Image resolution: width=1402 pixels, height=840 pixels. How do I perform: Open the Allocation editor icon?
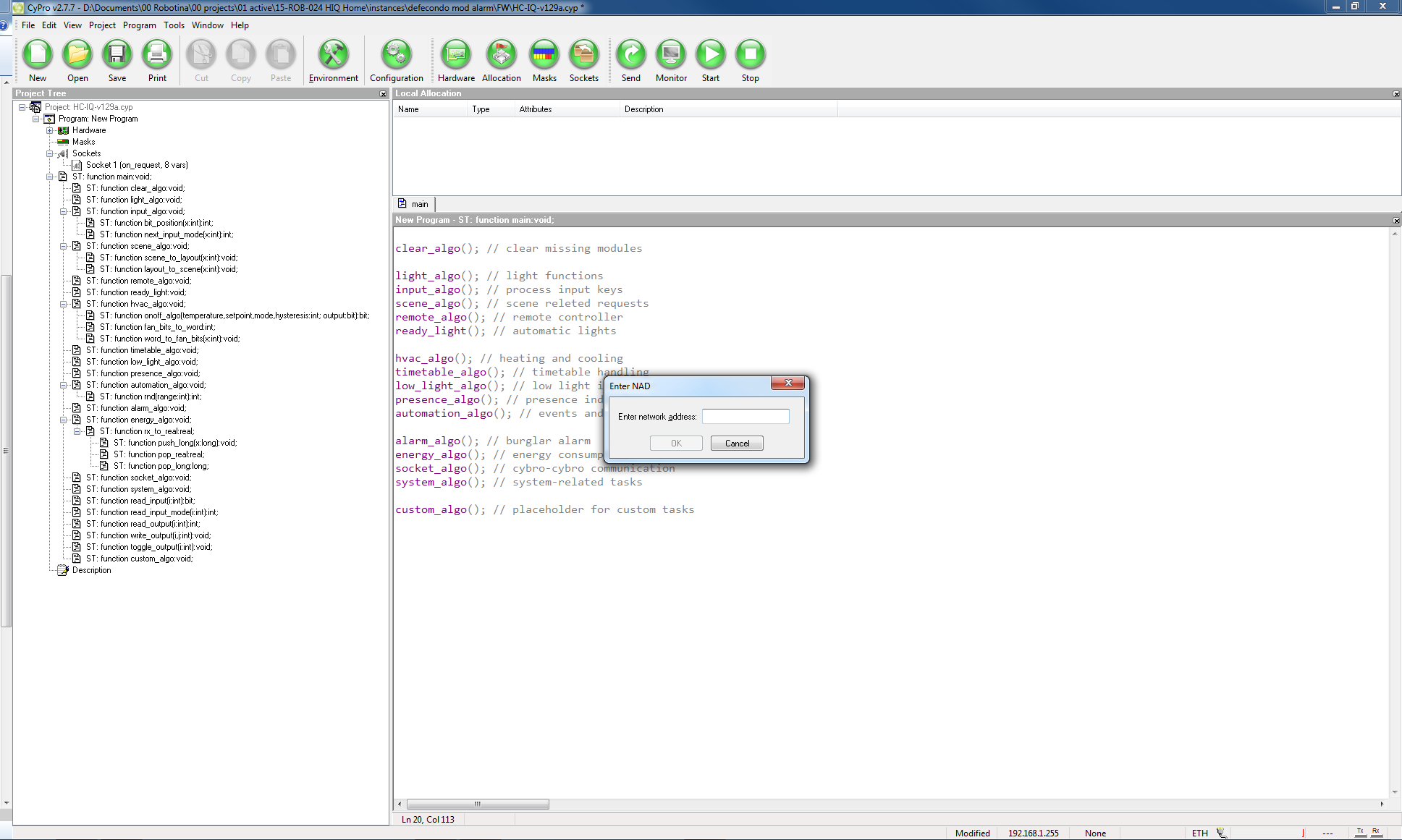(x=501, y=55)
